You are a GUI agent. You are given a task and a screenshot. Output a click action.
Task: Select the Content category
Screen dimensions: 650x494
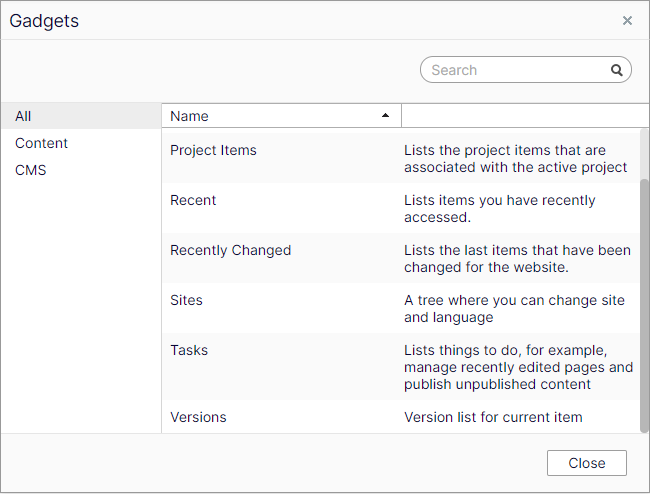tap(41, 143)
